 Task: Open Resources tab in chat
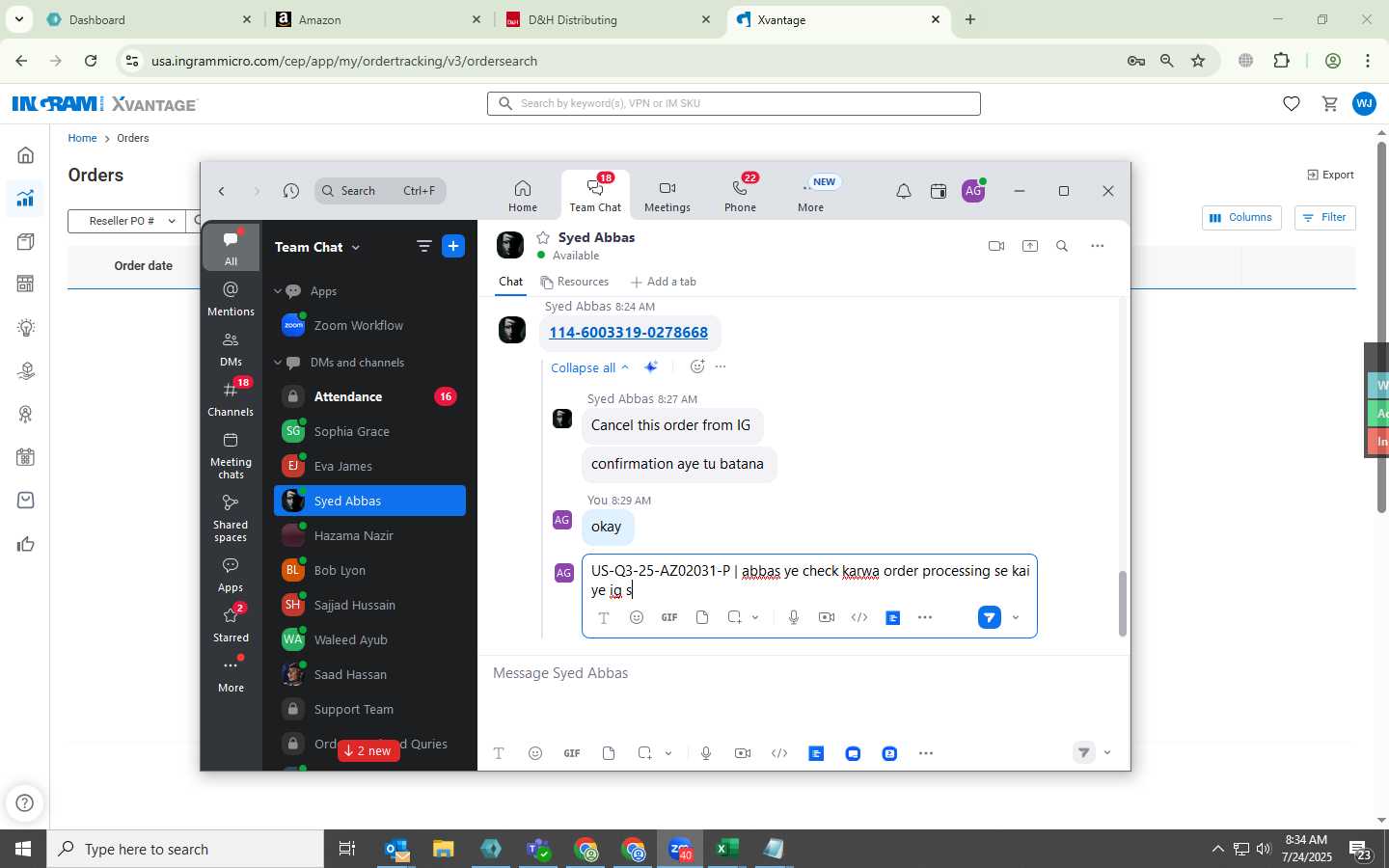tap(575, 282)
